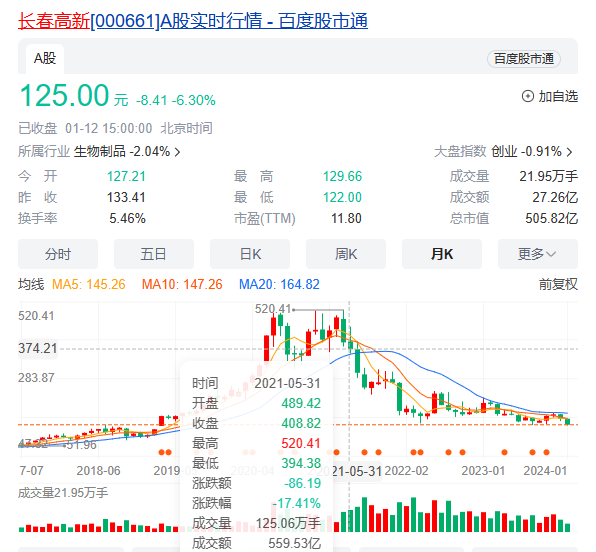Click the 换手率 value 5.46%
This screenshot has height=552, width=596.
click(127, 219)
